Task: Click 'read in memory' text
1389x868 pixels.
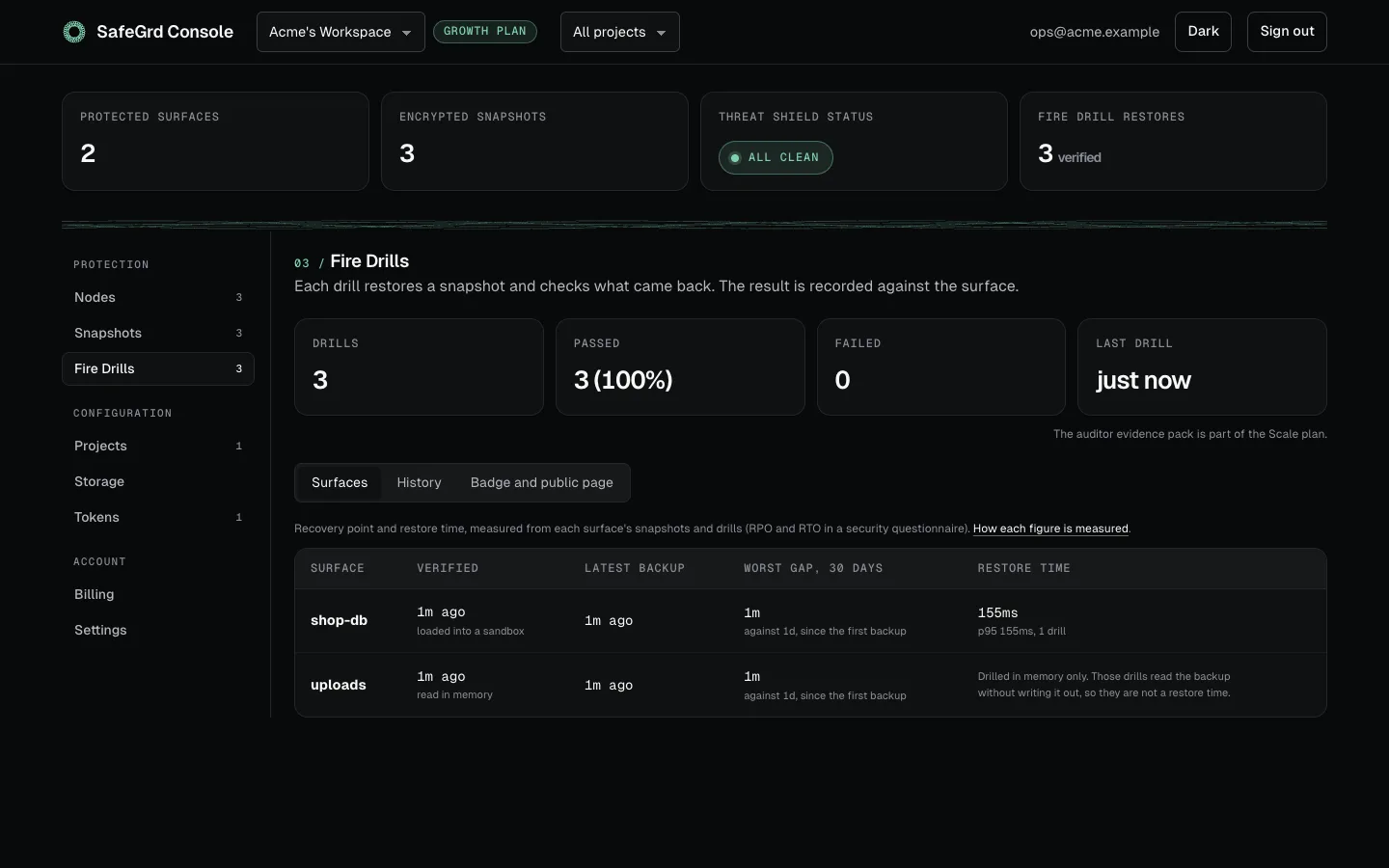Action: coord(454,694)
